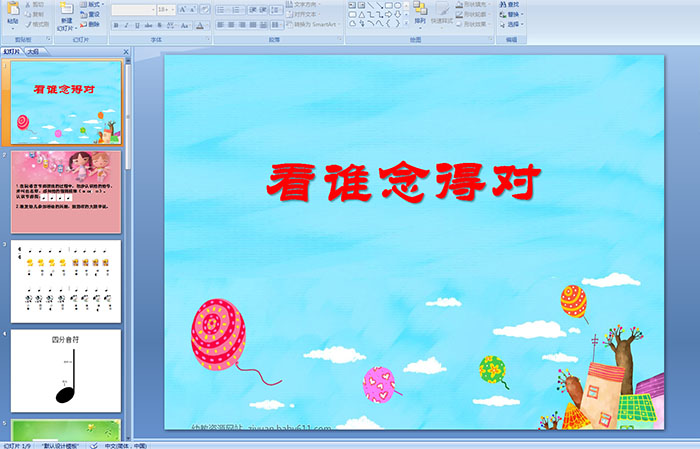Click the Numbering list icon

(237, 10)
